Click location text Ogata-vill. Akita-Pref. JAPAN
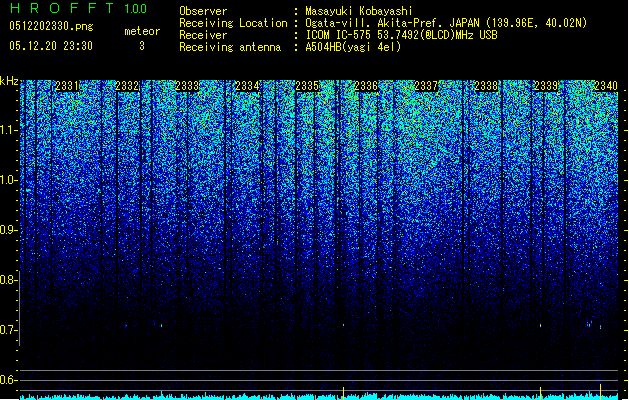629x400 pixels. click(x=392, y=23)
